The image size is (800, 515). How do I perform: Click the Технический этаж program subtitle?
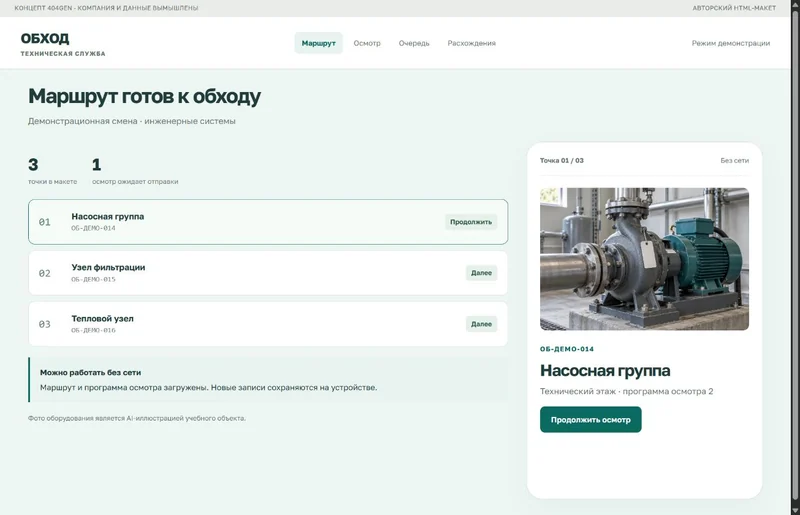627,391
